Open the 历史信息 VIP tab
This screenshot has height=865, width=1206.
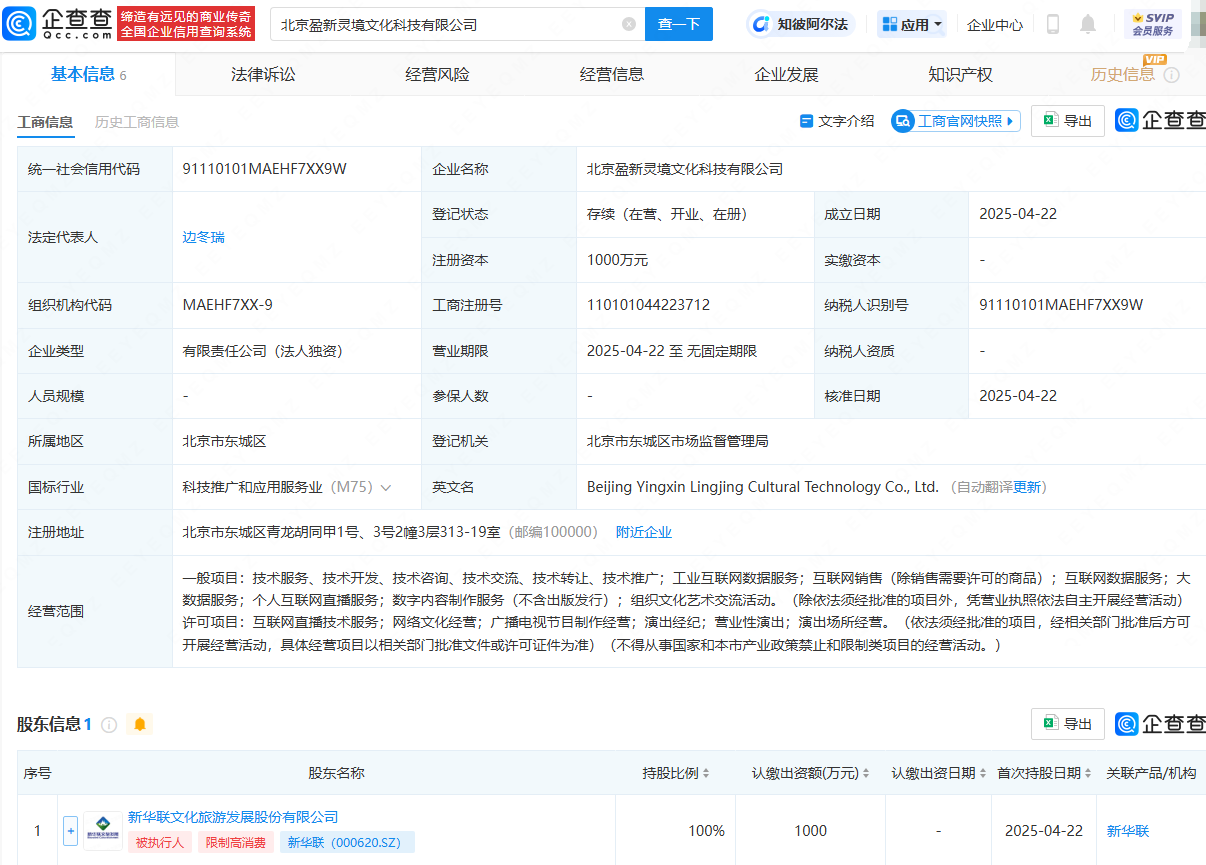(1122, 74)
